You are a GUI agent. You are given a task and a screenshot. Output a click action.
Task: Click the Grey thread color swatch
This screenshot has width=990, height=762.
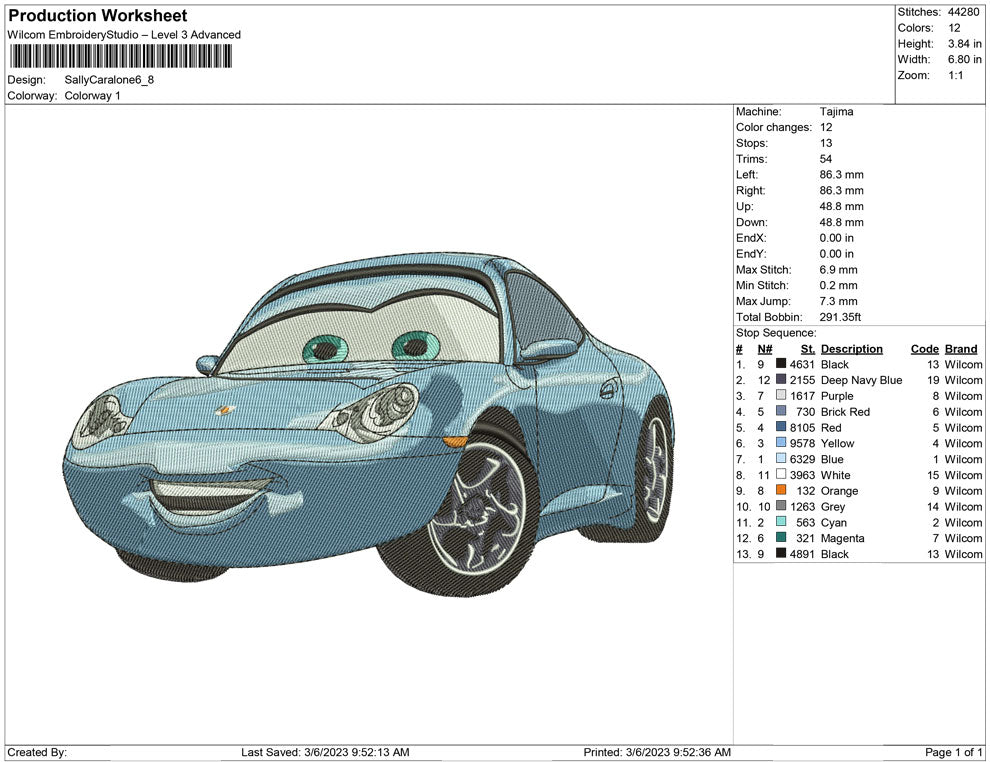click(x=781, y=507)
